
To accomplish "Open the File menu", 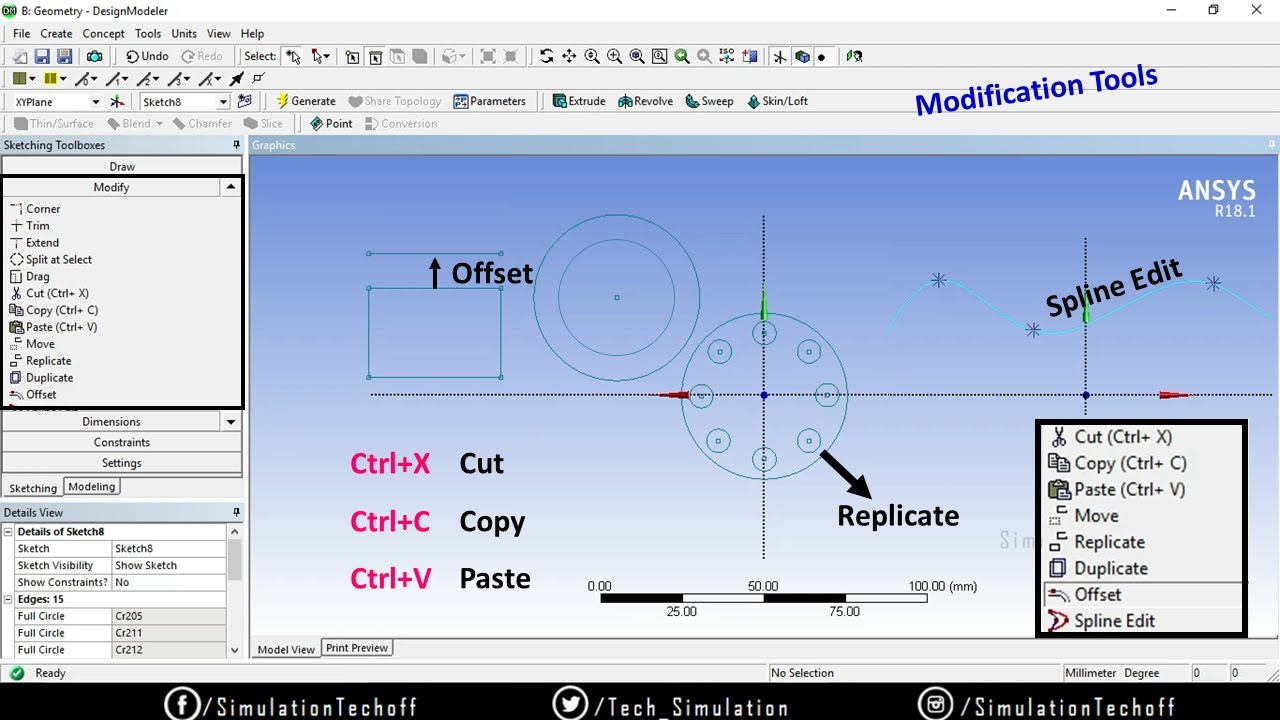I will (x=21, y=33).
